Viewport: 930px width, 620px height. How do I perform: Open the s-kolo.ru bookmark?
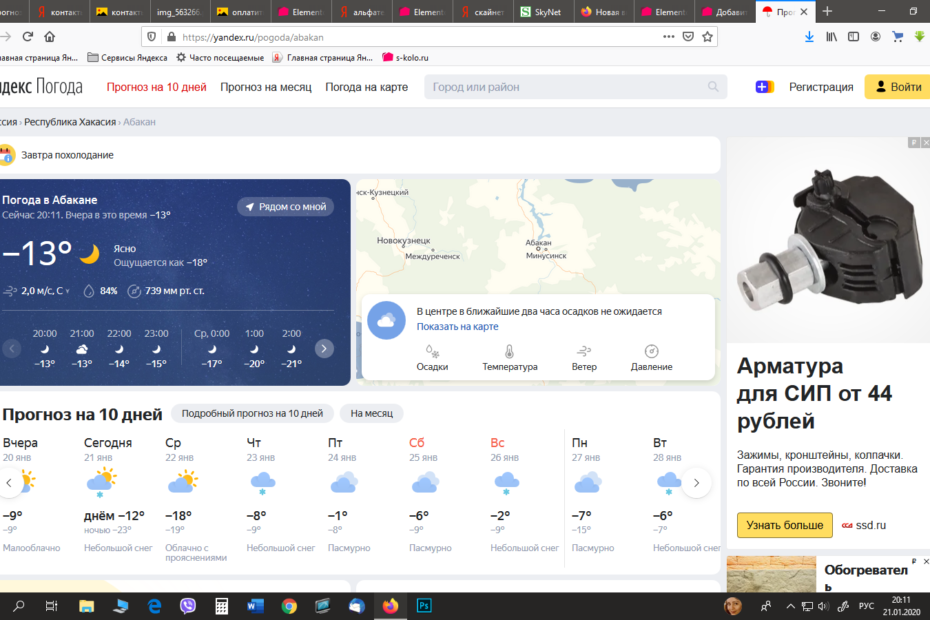pyautogui.click(x=406, y=58)
